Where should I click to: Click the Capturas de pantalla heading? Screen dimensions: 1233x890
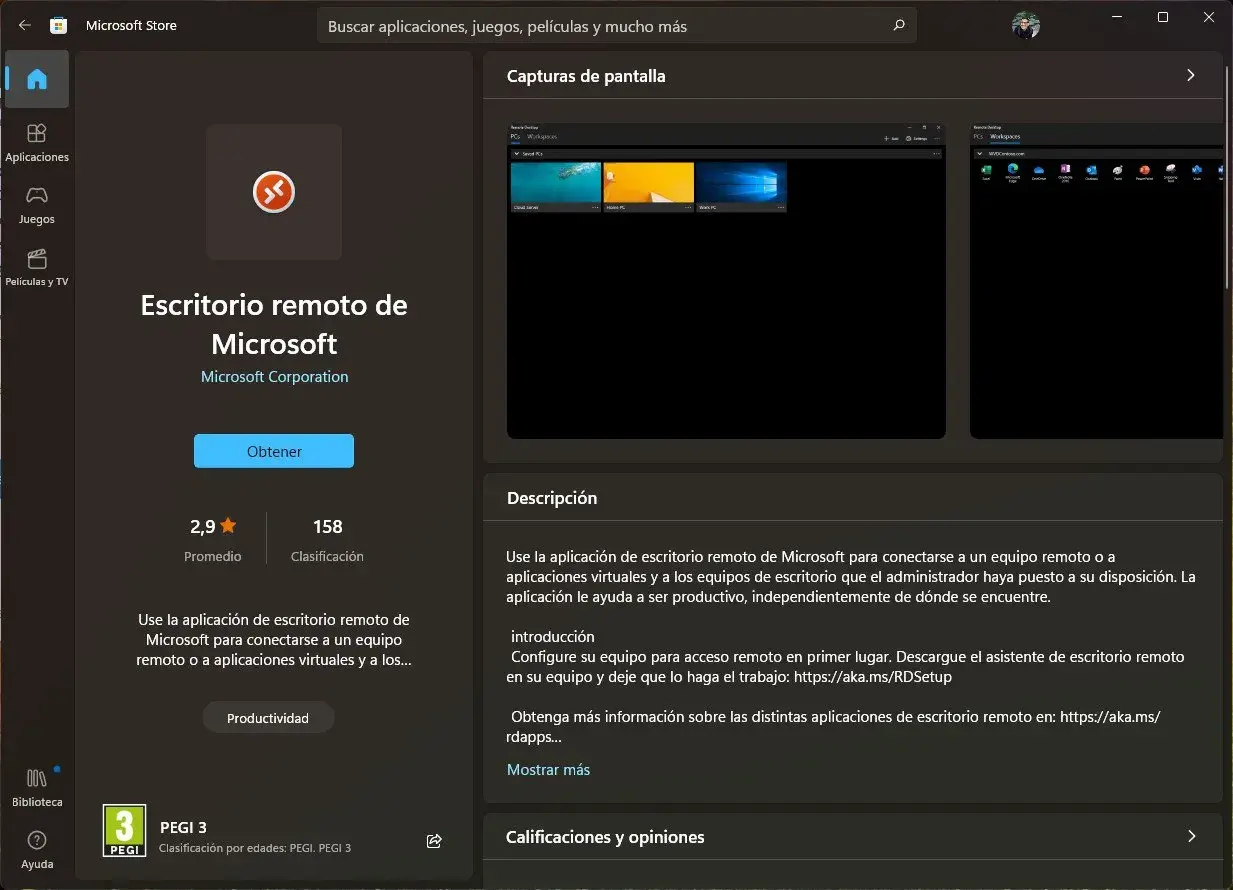586,76
